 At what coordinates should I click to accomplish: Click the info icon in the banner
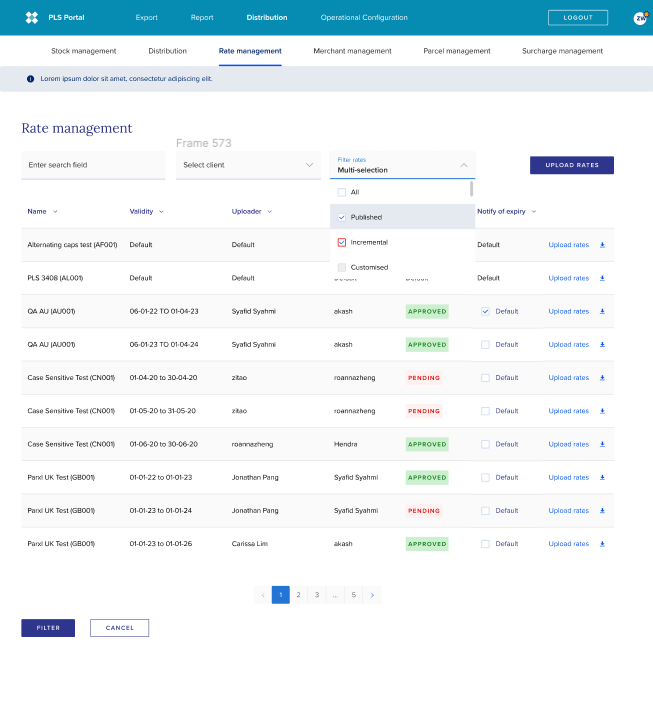point(30,78)
